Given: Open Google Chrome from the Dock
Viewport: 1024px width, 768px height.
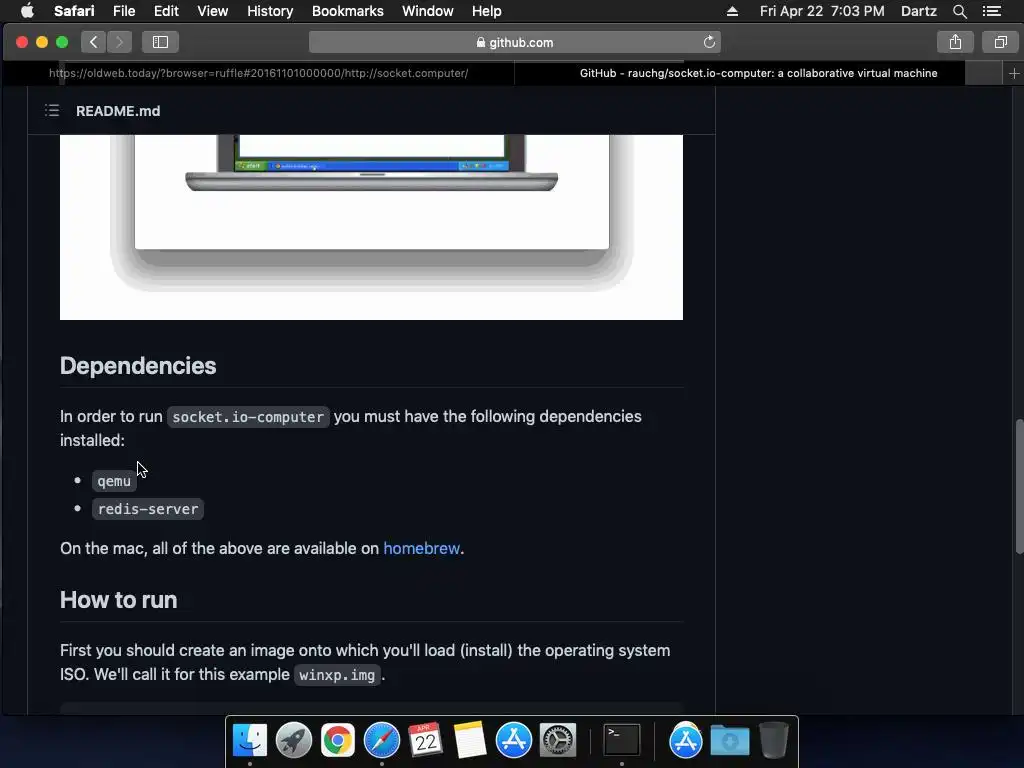Looking at the screenshot, I should coord(338,740).
